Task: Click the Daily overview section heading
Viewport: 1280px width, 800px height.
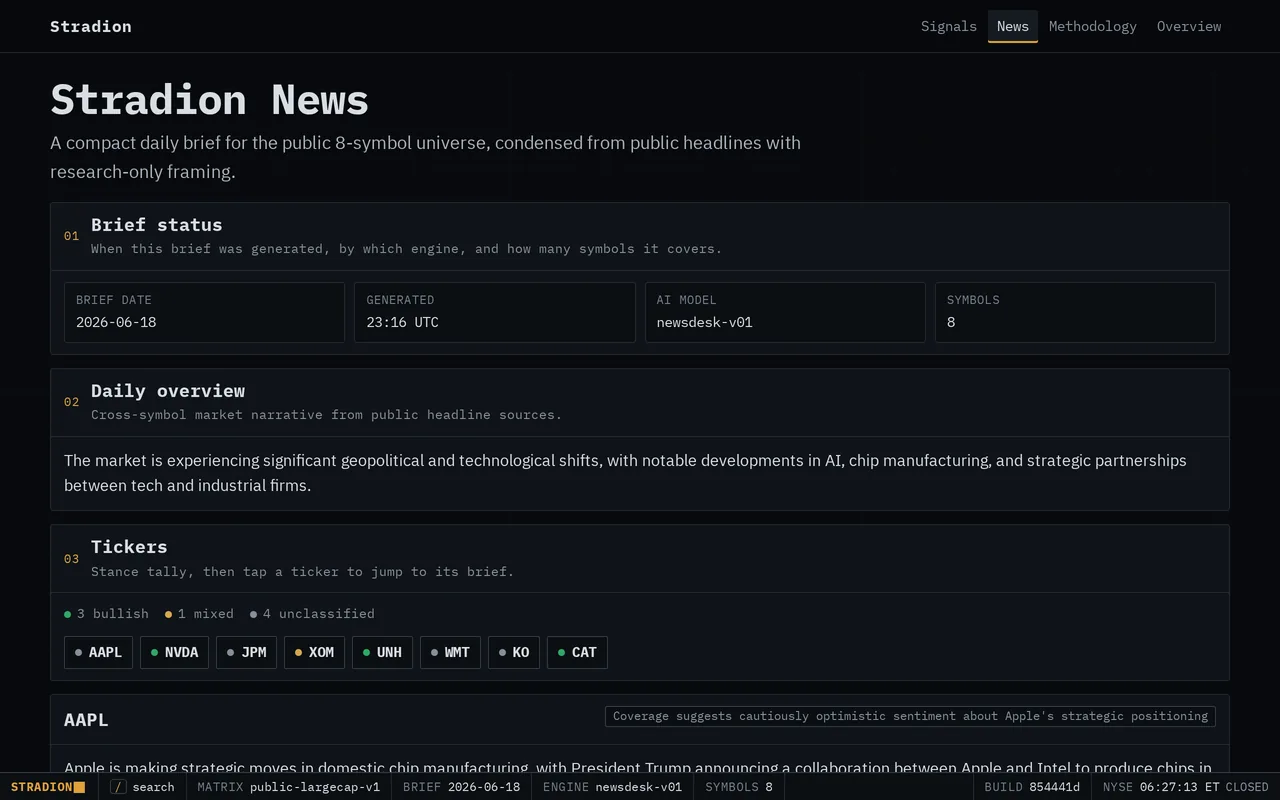Action: coord(168,391)
